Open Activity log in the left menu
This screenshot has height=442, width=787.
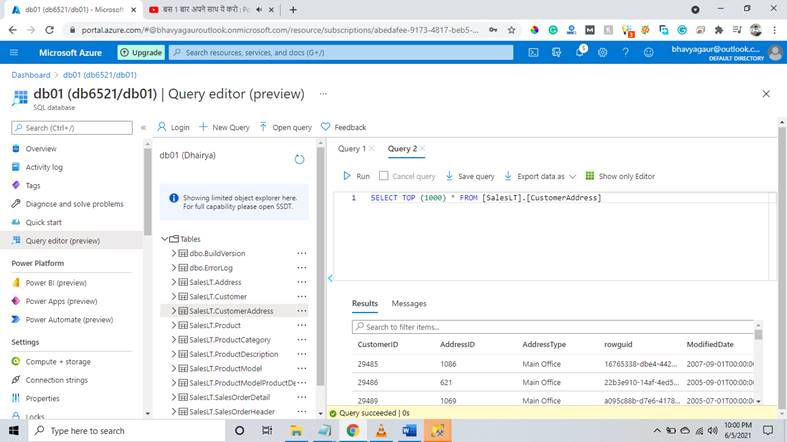[x=44, y=167]
